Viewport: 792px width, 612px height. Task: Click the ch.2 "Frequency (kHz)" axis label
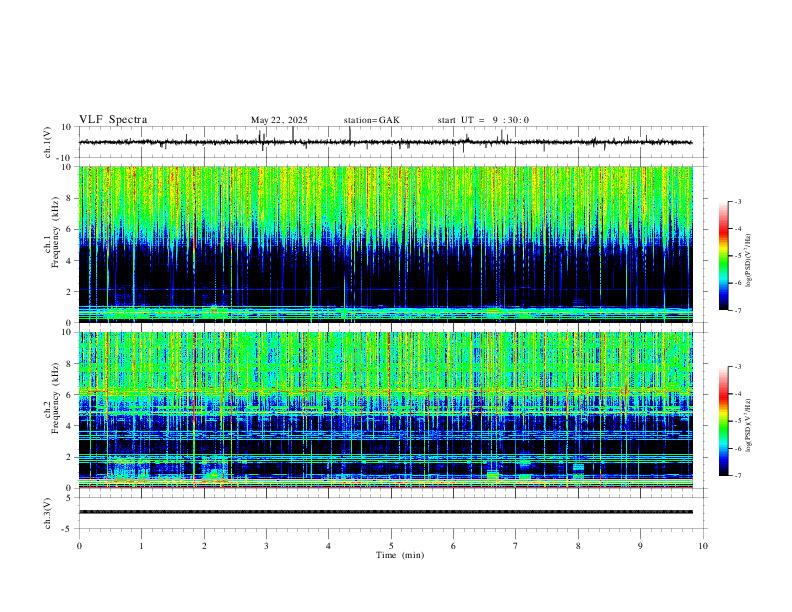56,398
